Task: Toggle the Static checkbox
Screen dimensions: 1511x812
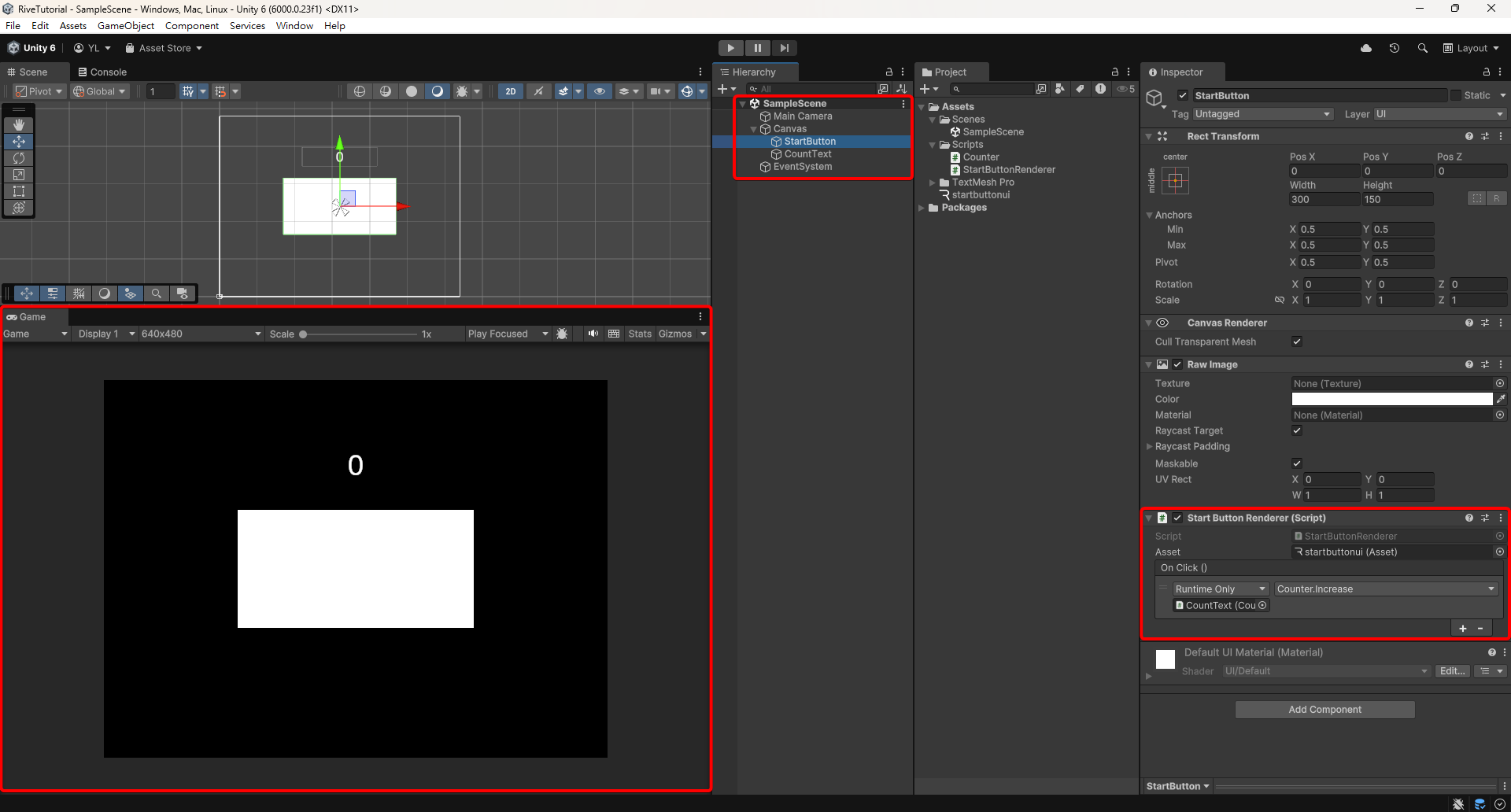Action: point(1456,95)
